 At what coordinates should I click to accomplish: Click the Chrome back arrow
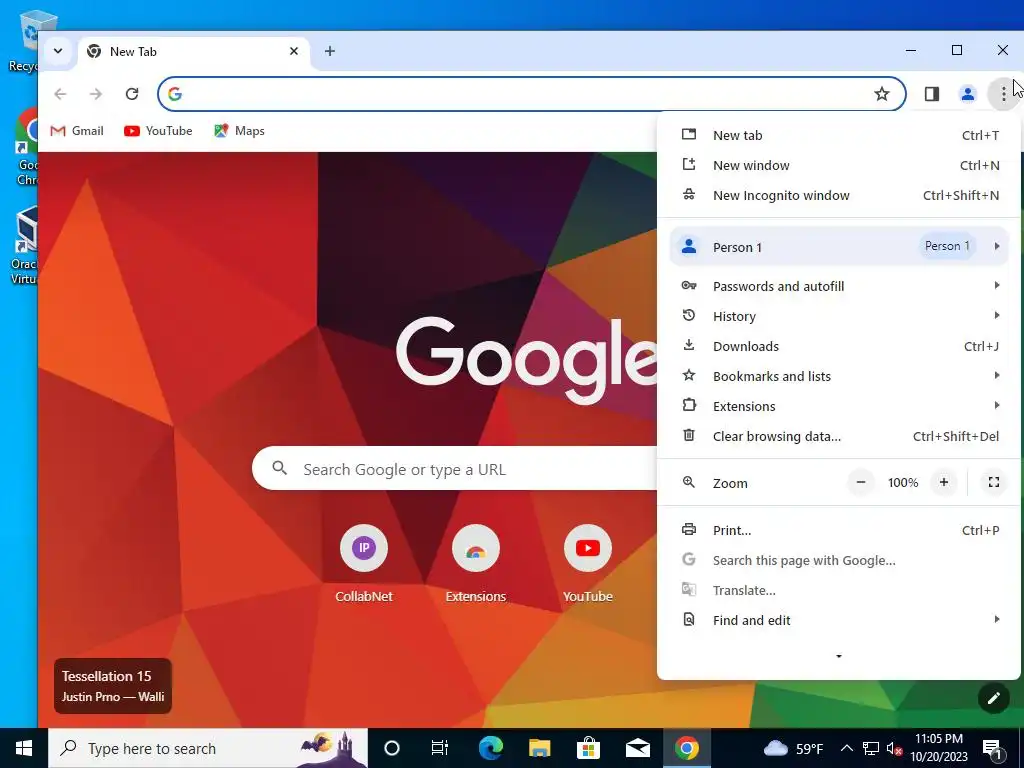[60, 94]
